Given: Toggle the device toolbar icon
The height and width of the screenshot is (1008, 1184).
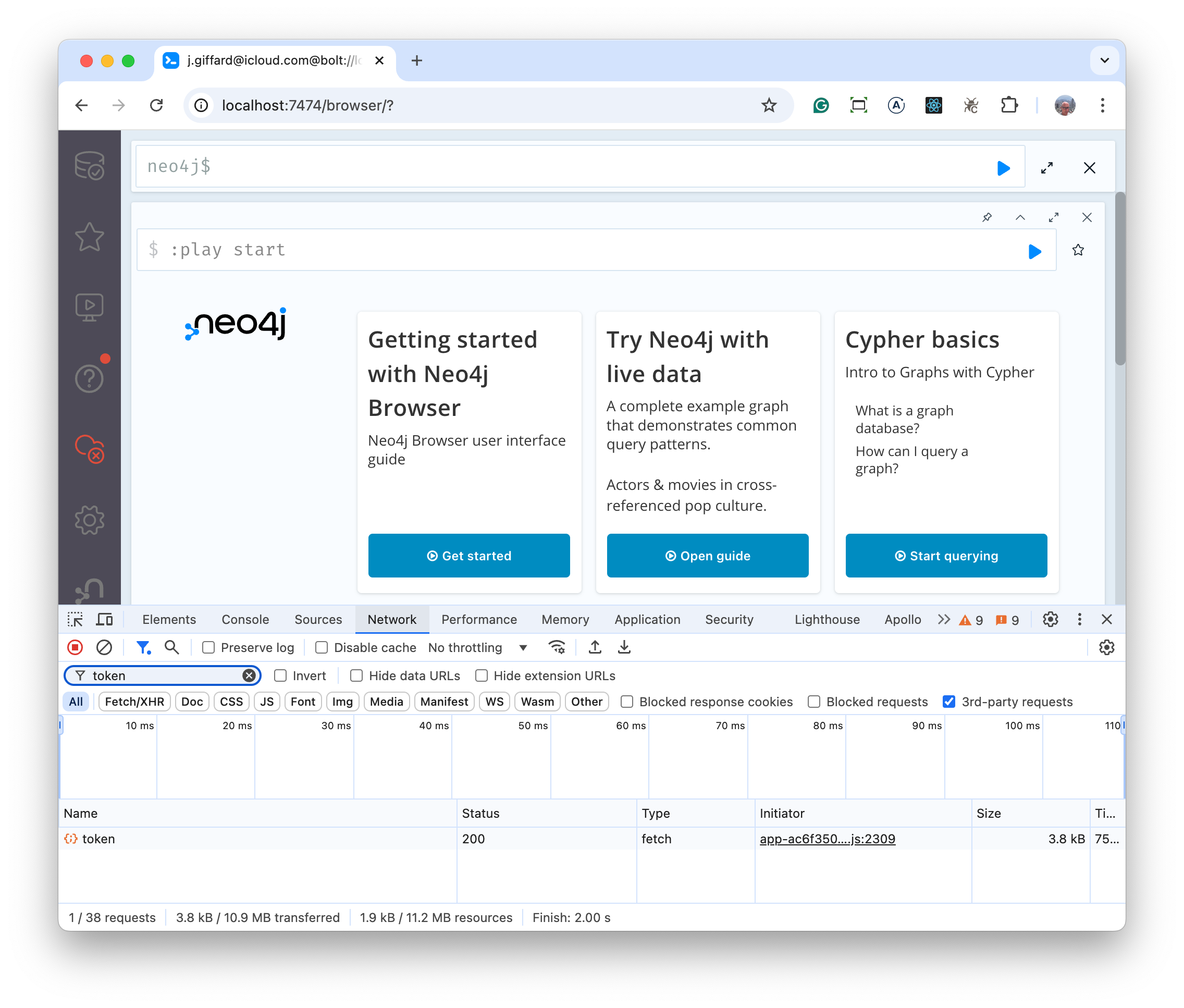Looking at the screenshot, I should coord(105,619).
